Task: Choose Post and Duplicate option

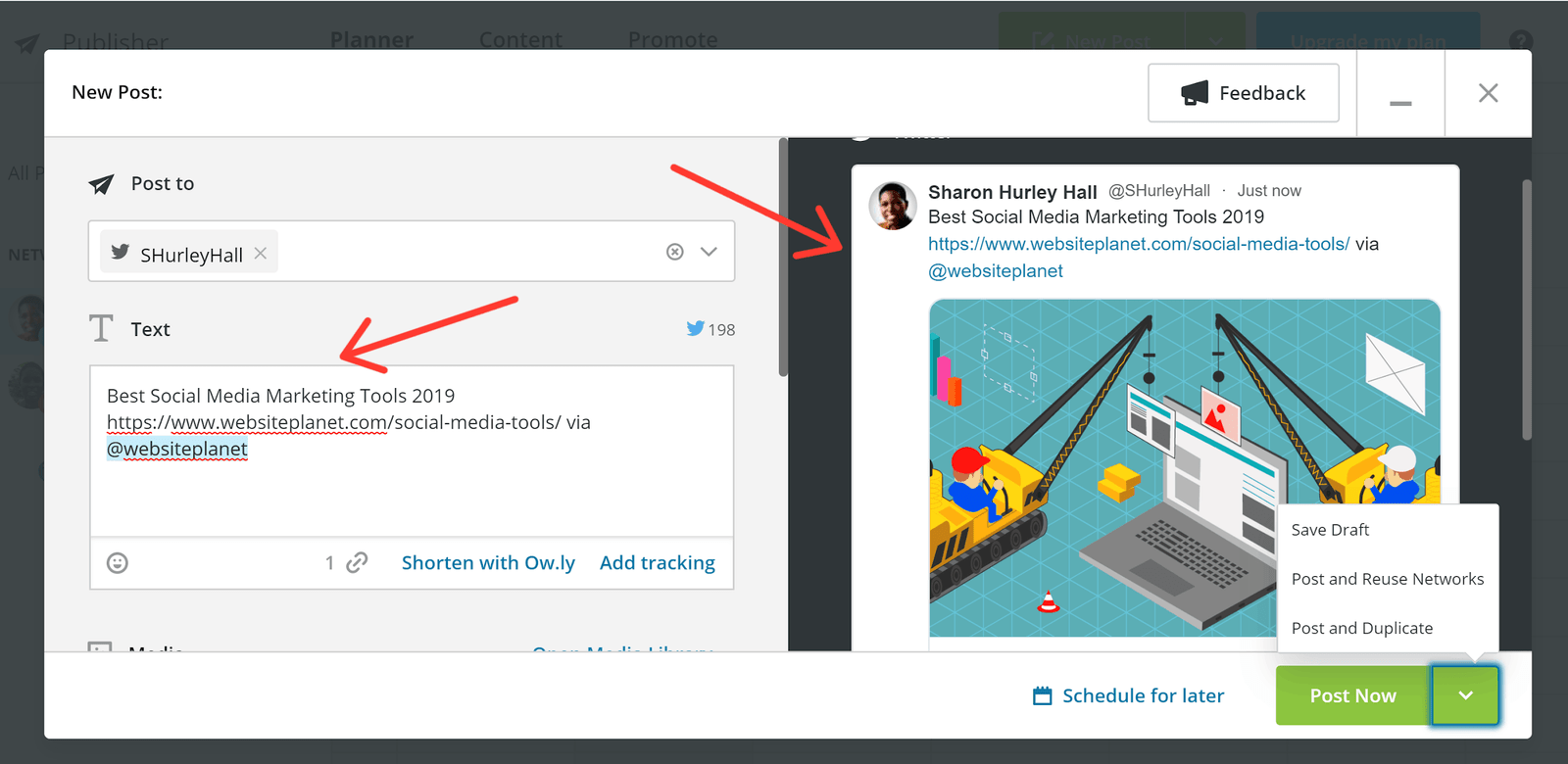Action: (1361, 628)
